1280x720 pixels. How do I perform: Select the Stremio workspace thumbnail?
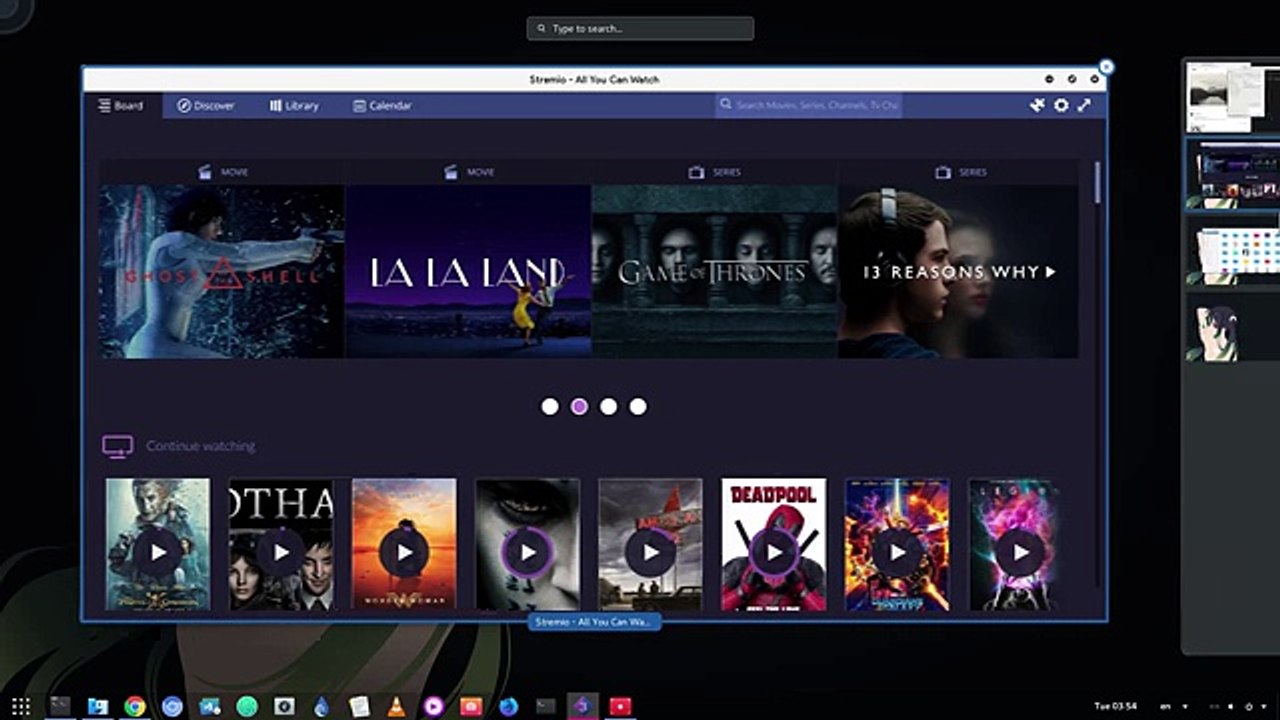click(x=1232, y=174)
